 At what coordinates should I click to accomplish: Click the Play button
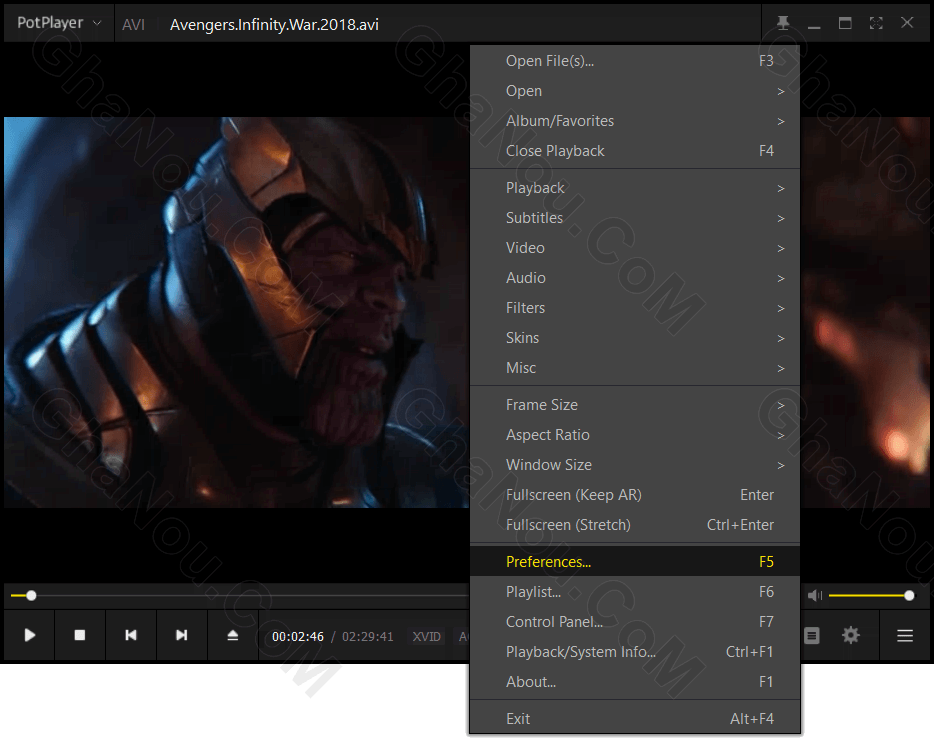(30, 636)
